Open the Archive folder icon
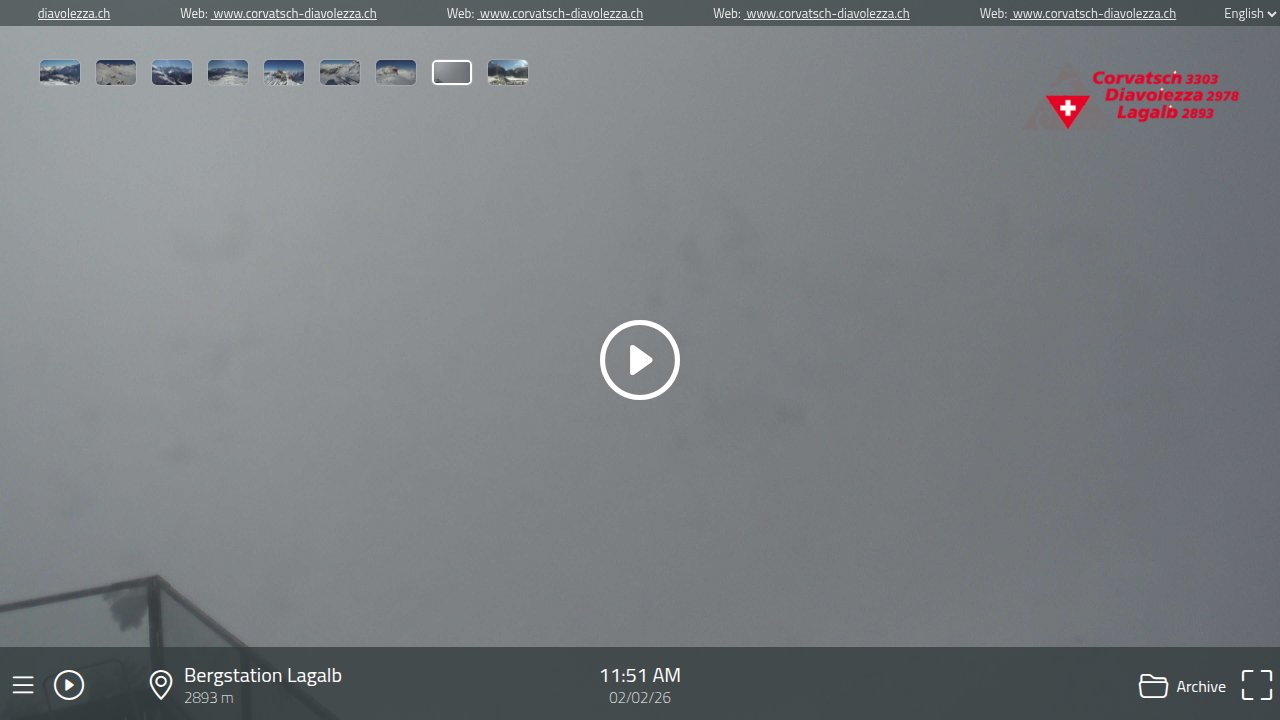 tap(1153, 686)
